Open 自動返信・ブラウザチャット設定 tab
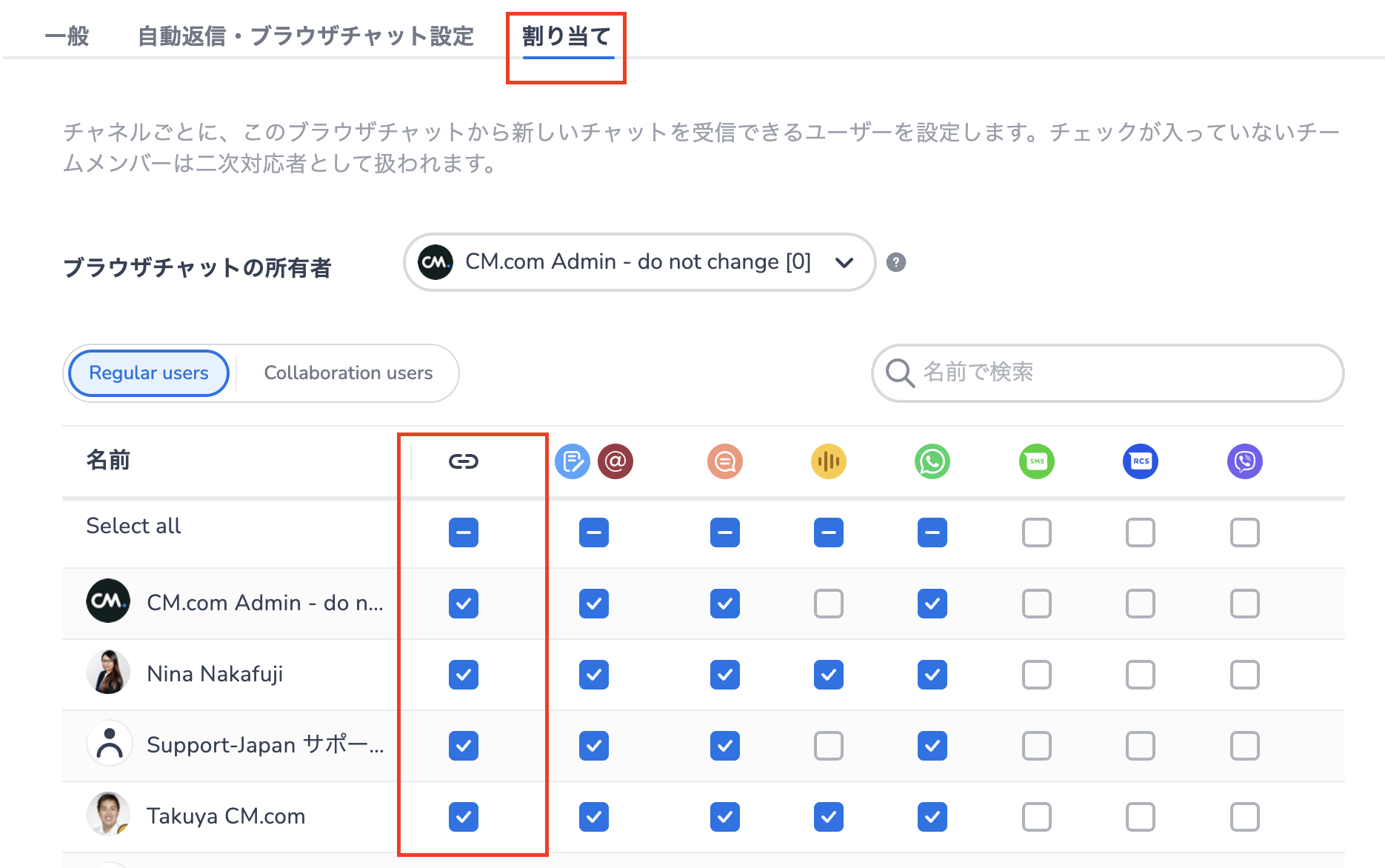The image size is (1385, 868). 306,36
